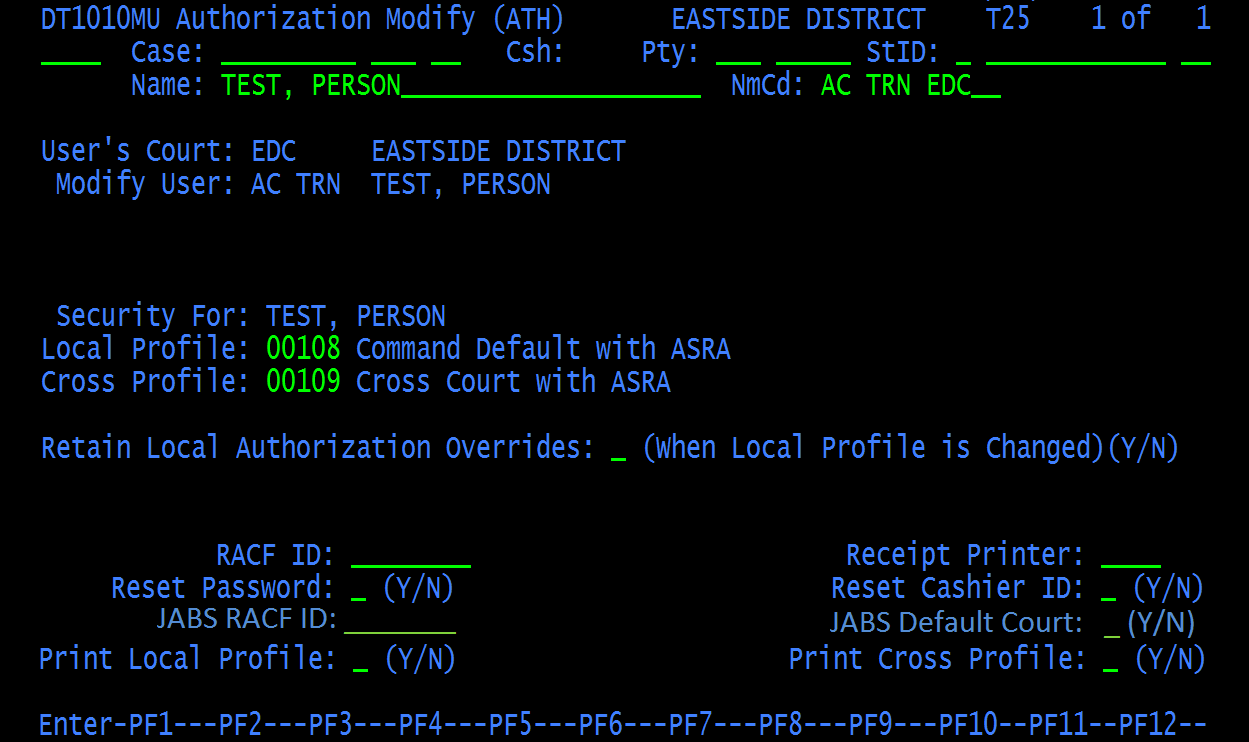Click the Cross Profile value 00109
Viewport: 1249px width, 742px height.
pyautogui.click(x=302, y=382)
